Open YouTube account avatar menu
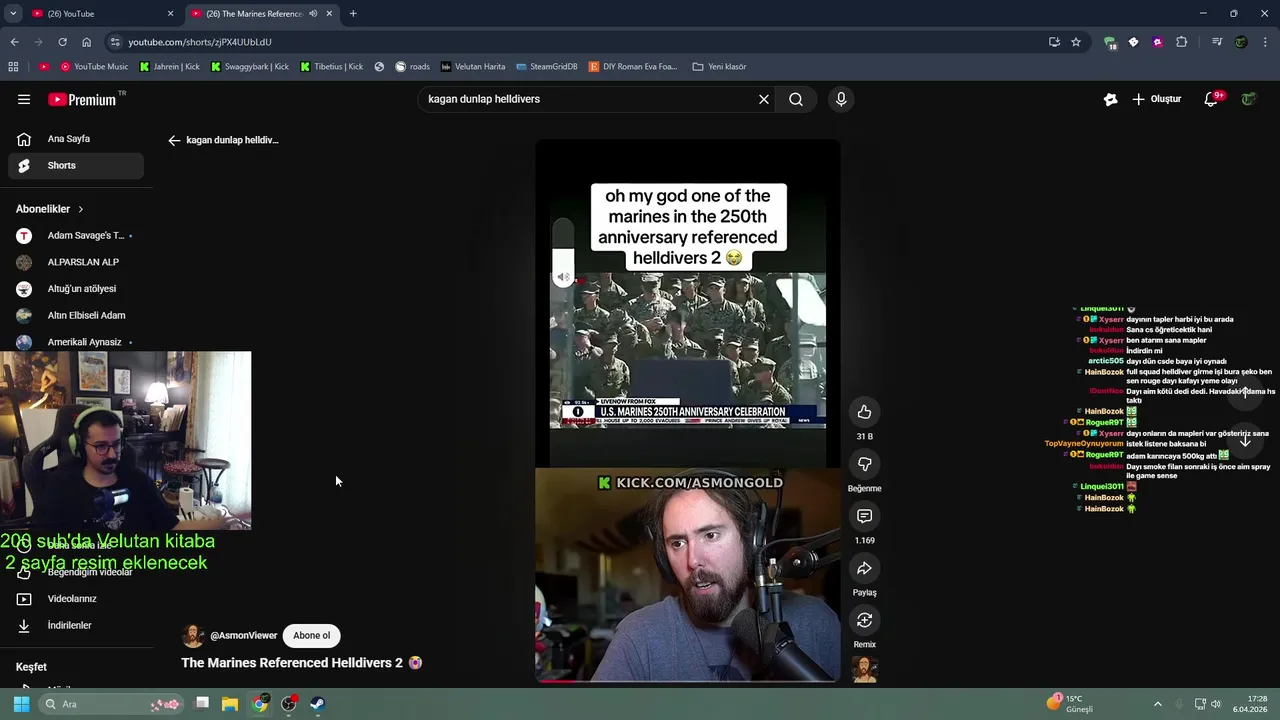The image size is (1280, 720). pos(1249,99)
